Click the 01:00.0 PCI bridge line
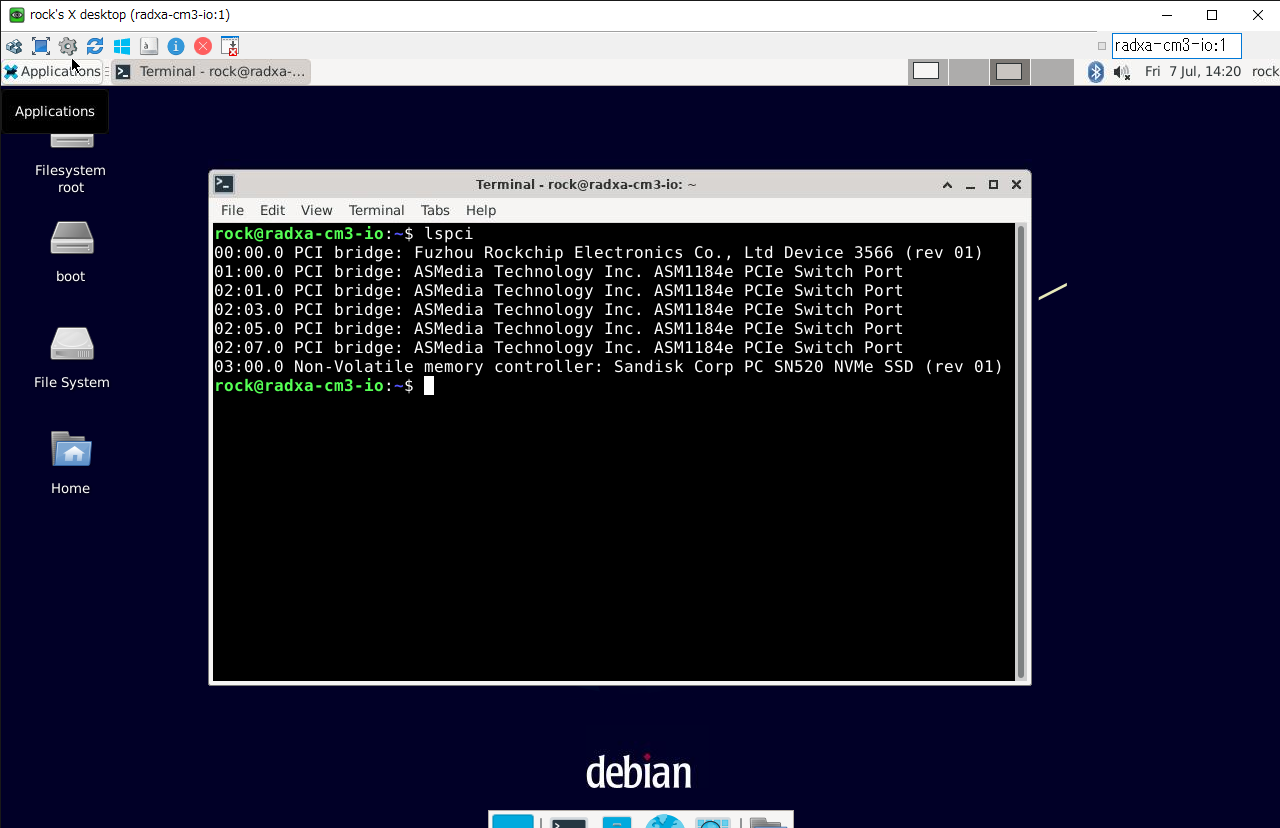Screen dimensions: 1280x828 tap(558, 272)
